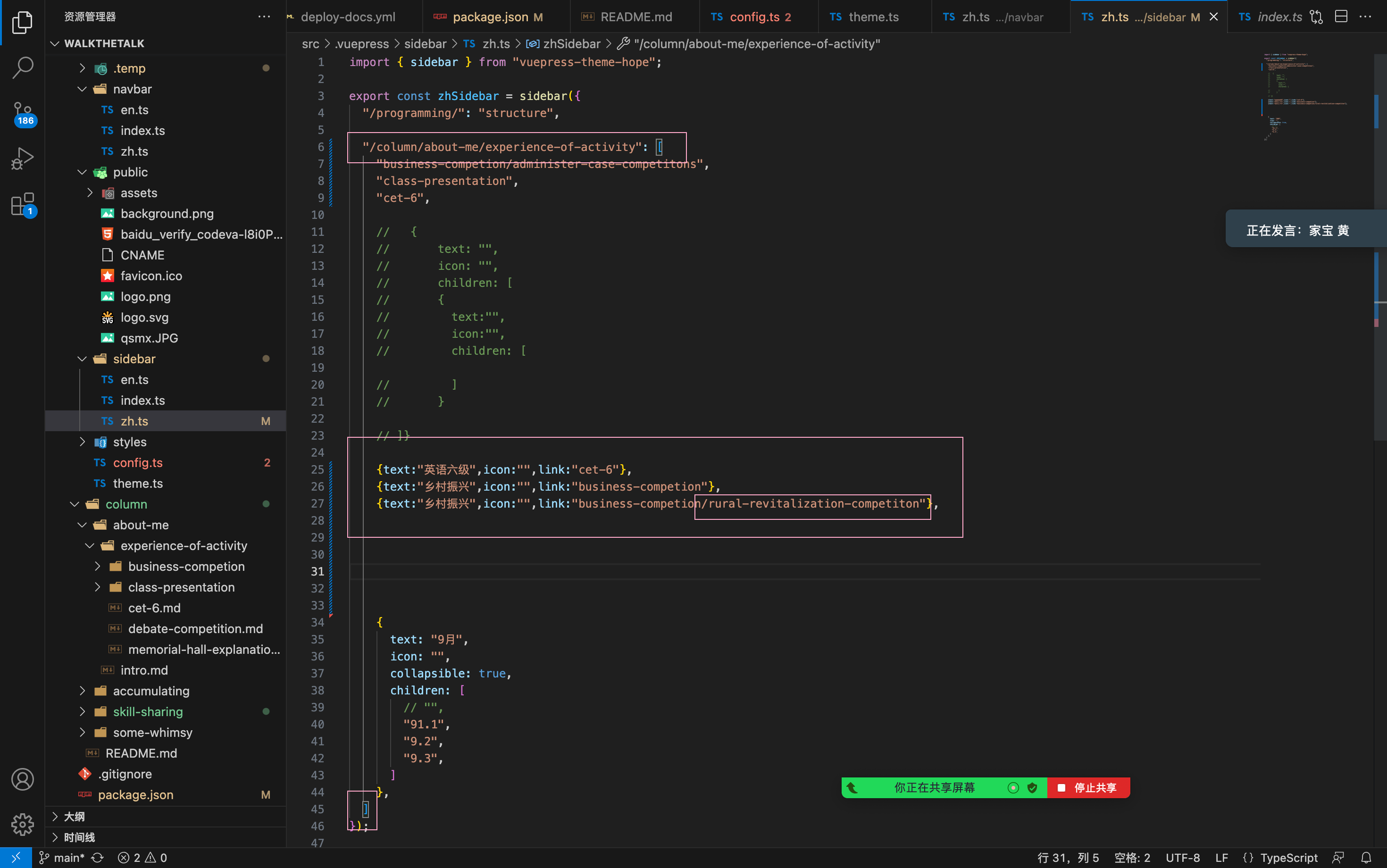Expand the skill-sharing folder

click(82, 712)
